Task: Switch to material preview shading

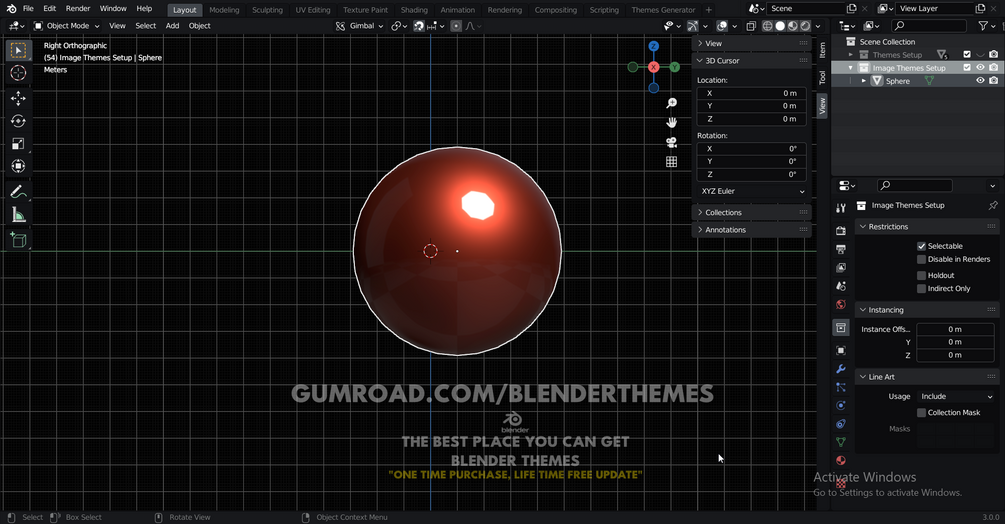Action: [x=793, y=26]
